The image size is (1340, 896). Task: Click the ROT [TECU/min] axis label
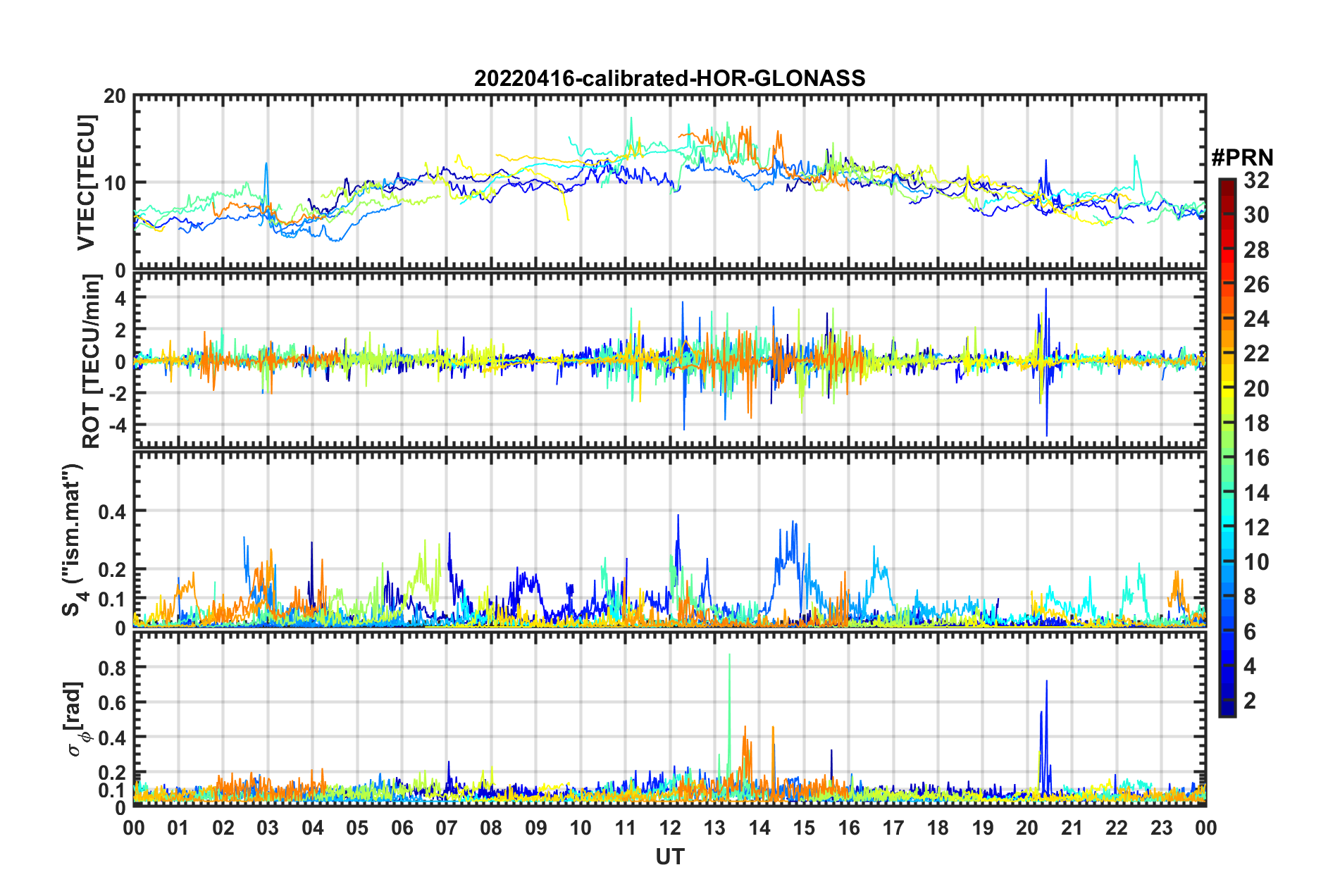tap(91, 361)
